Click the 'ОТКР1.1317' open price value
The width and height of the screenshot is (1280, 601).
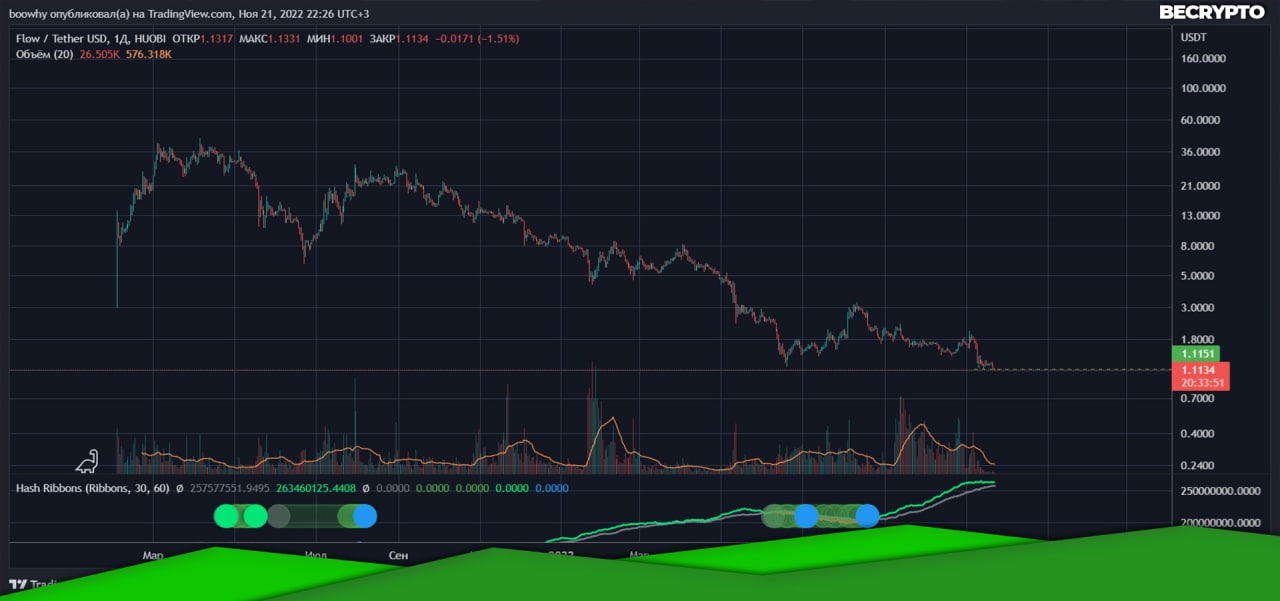tap(202, 38)
